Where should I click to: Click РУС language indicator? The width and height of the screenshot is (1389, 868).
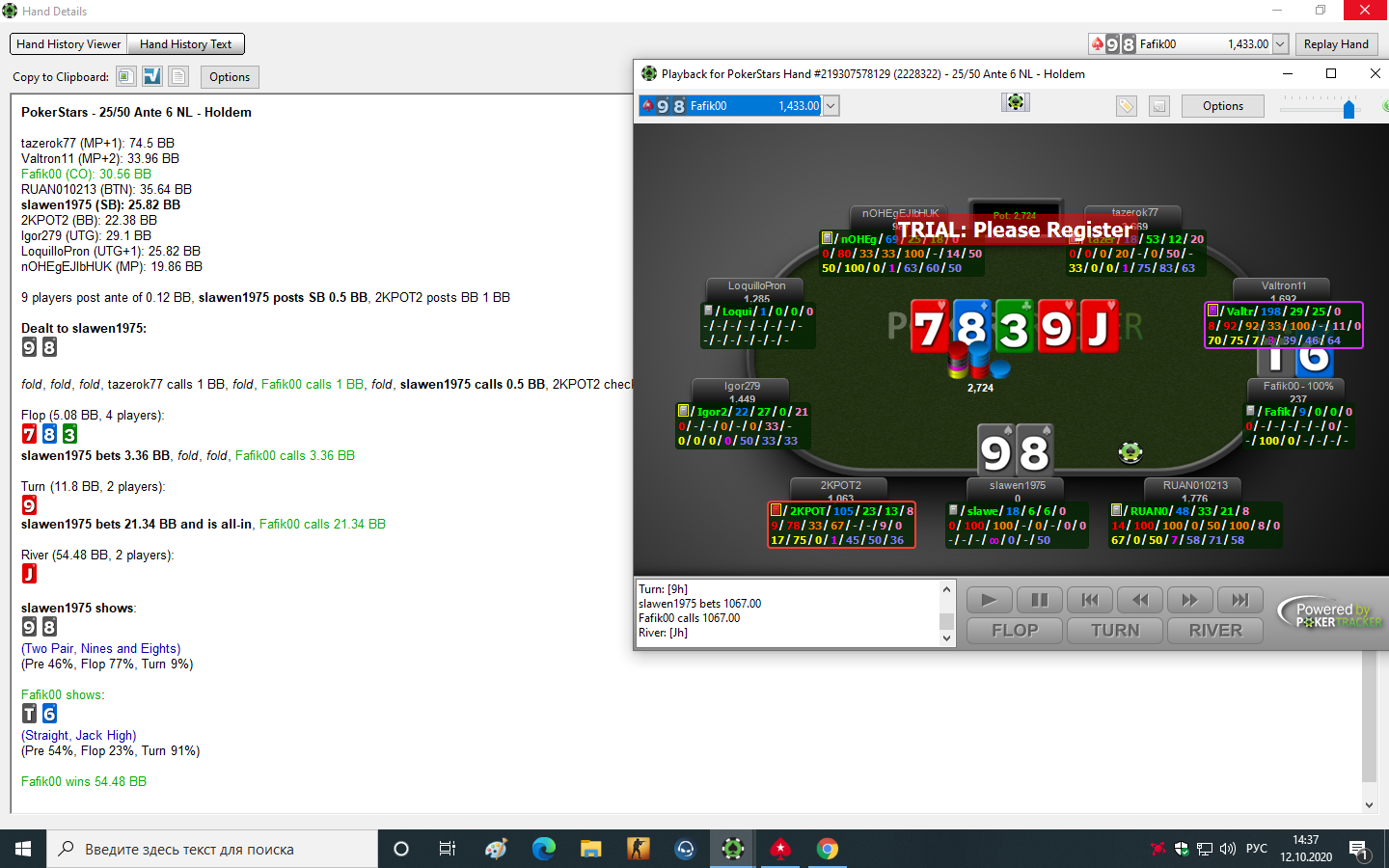tap(1257, 849)
